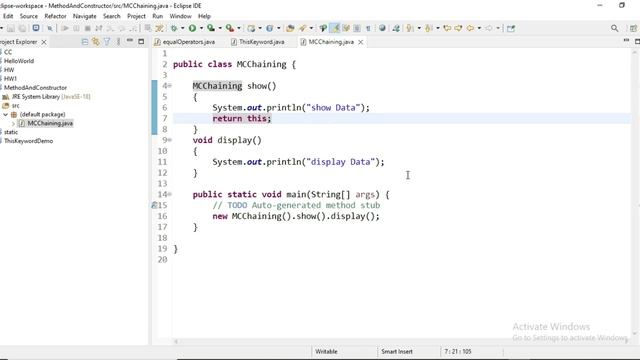Viewport: 640px width, 360px height.
Task: Click the Coverage launch icon
Action: point(211,28)
